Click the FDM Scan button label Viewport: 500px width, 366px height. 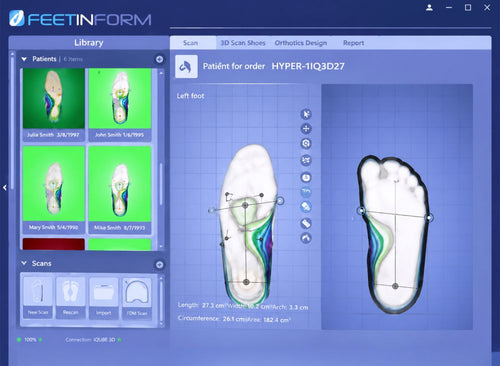[137, 313]
